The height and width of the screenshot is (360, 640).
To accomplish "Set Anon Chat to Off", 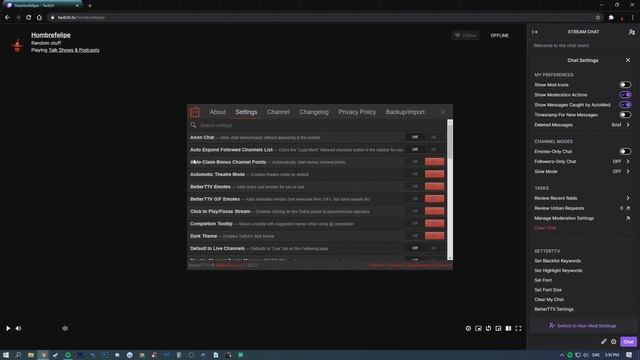I will tap(415, 137).
